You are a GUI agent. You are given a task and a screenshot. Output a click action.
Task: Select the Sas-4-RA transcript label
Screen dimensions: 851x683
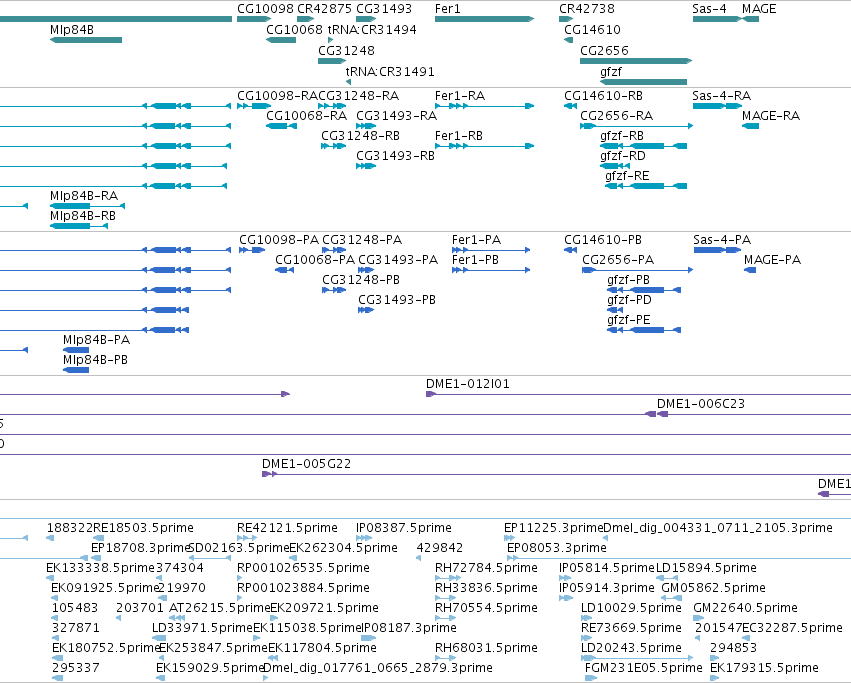point(721,96)
